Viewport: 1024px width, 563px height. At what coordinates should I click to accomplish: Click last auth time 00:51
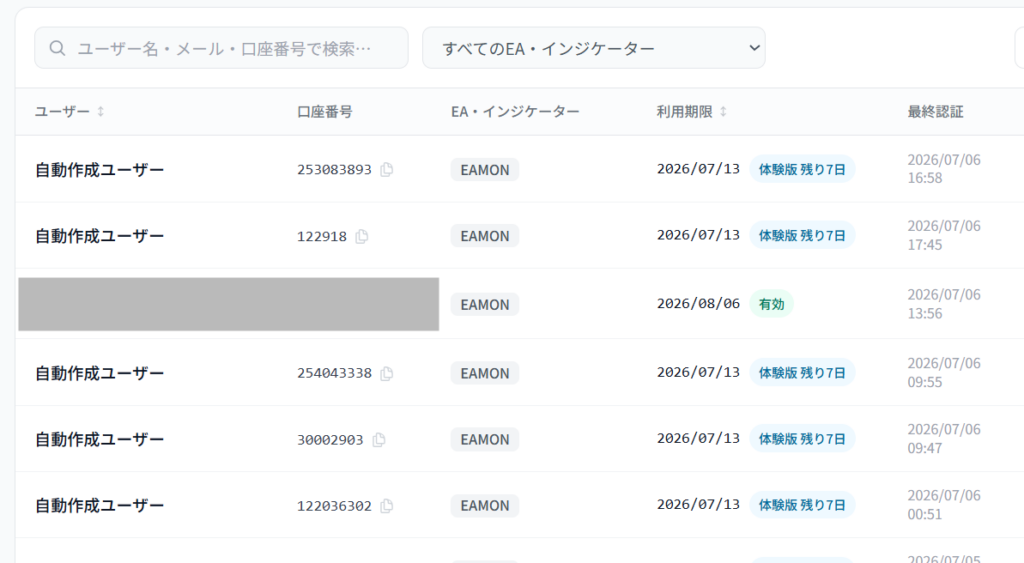[925, 515]
